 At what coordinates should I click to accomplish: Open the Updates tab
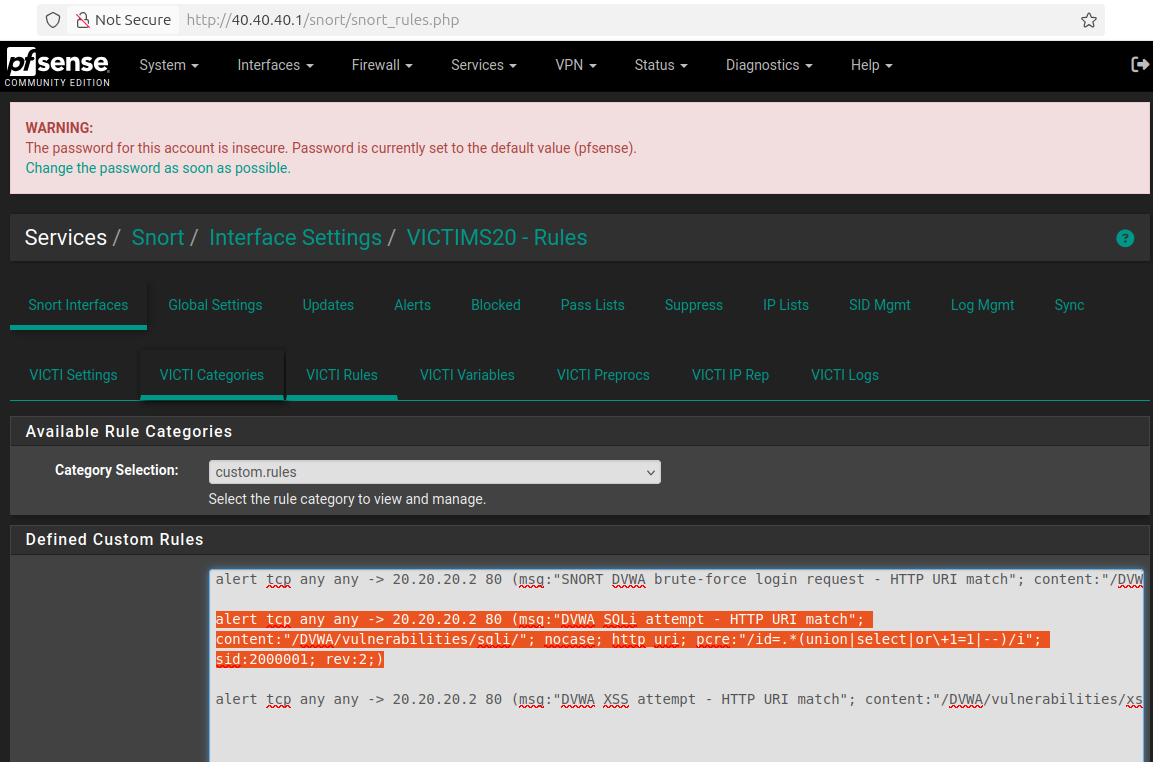328,305
